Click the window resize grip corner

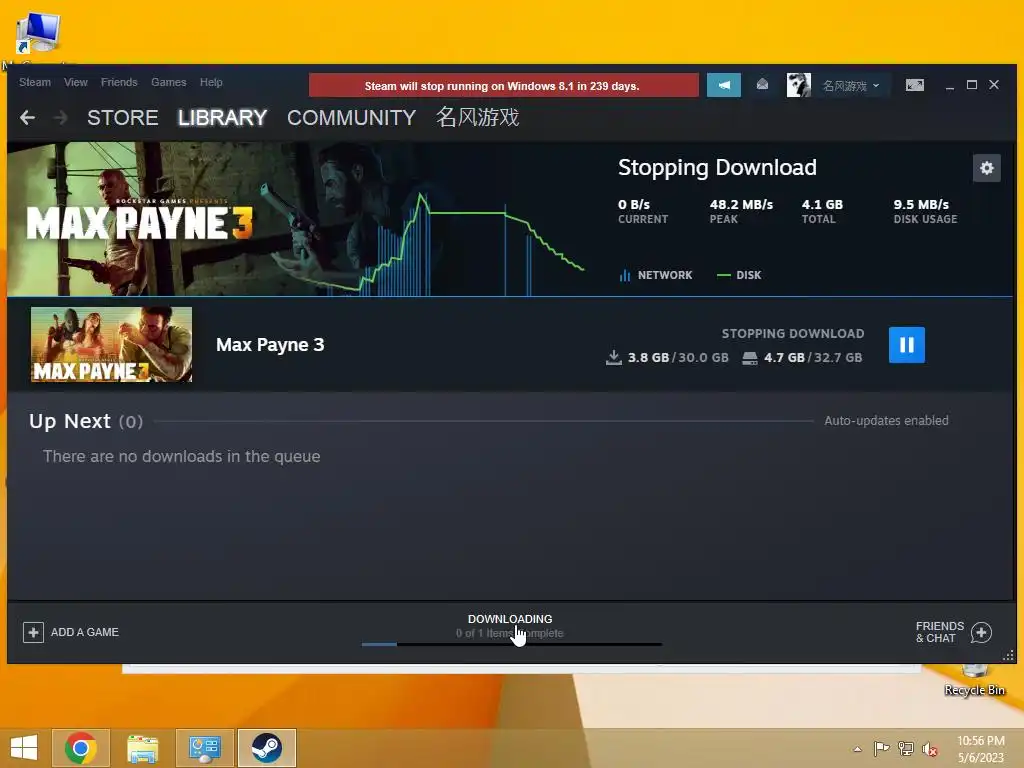tap(1008, 655)
